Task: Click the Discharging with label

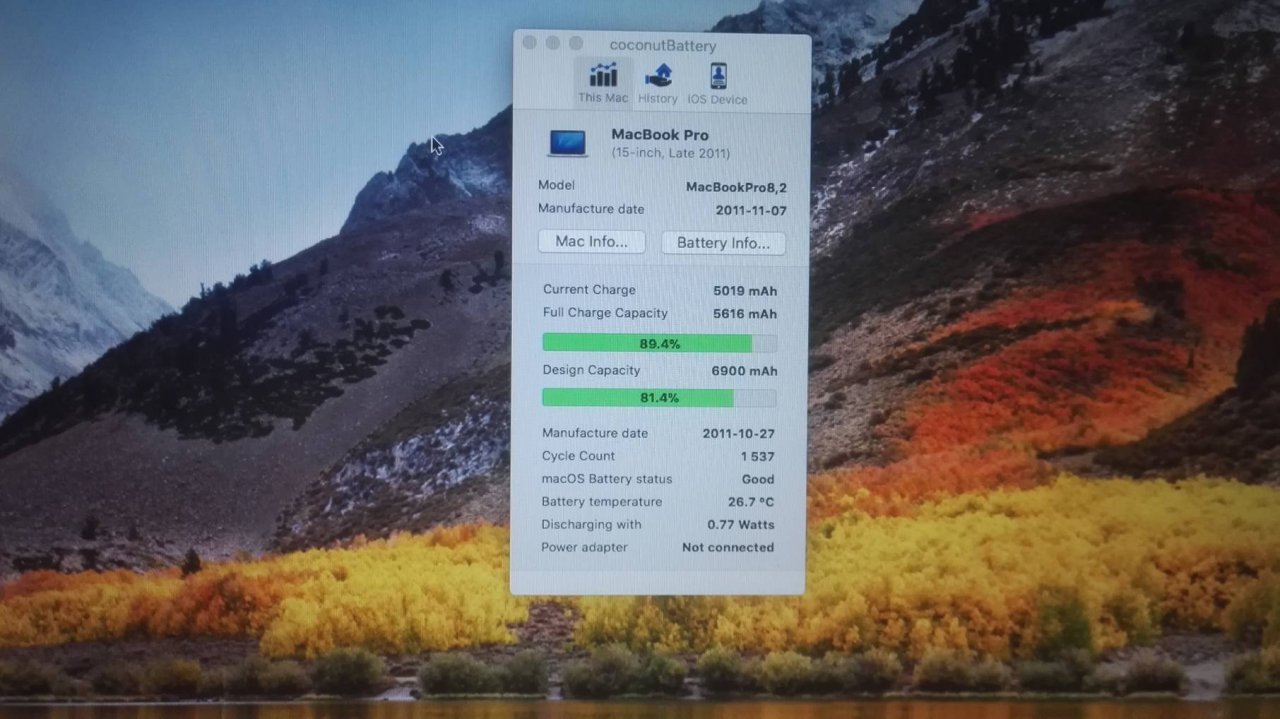Action: coord(591,524)
